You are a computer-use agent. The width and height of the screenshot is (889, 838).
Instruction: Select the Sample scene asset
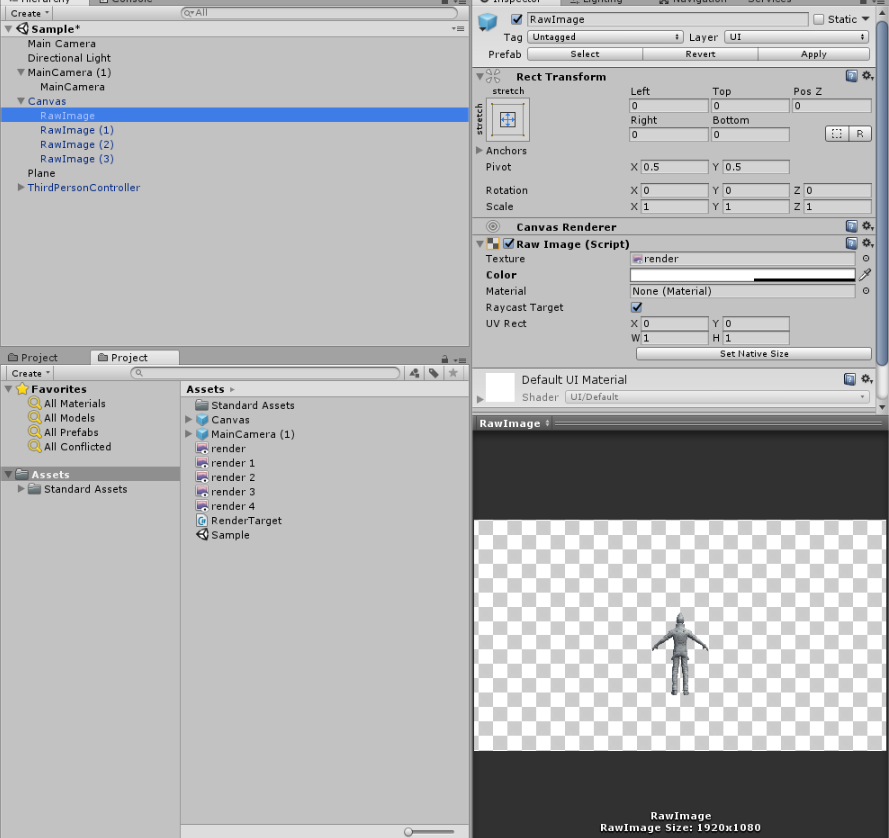point(223,535)
